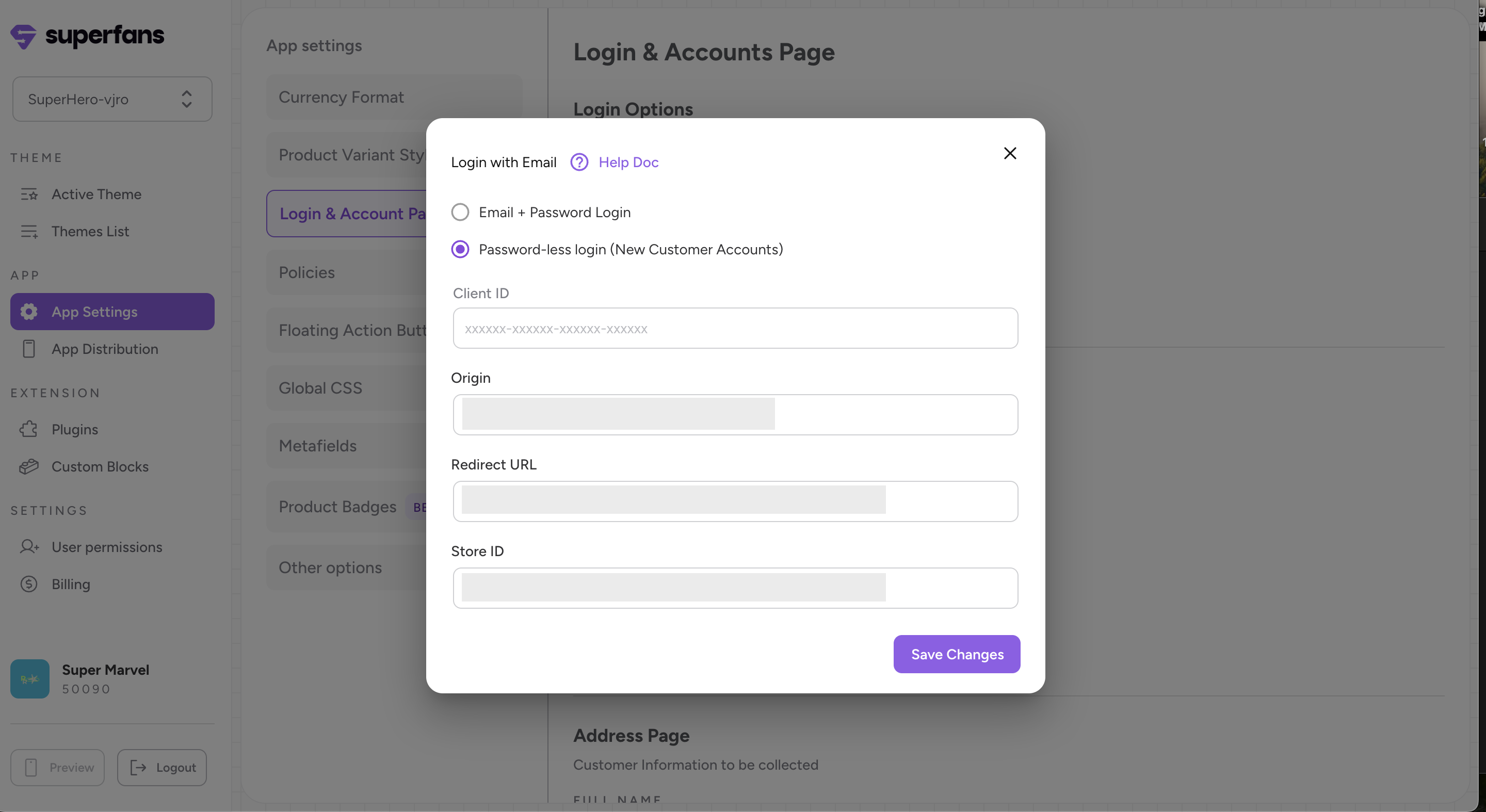Click the Custom Blocks icon
1486x812 pixels.
click(x=29, y=466)
